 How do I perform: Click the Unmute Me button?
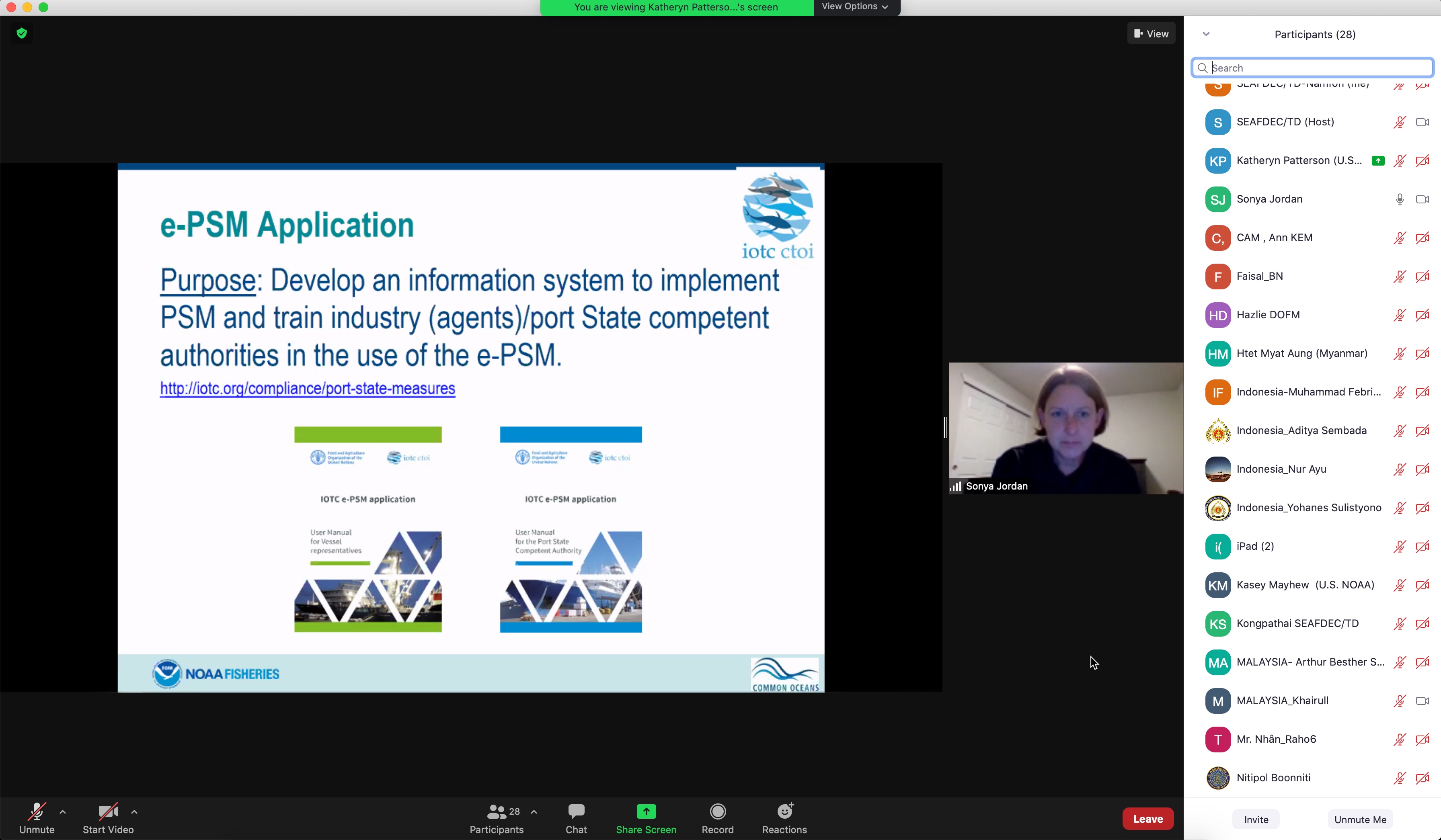1360,820
